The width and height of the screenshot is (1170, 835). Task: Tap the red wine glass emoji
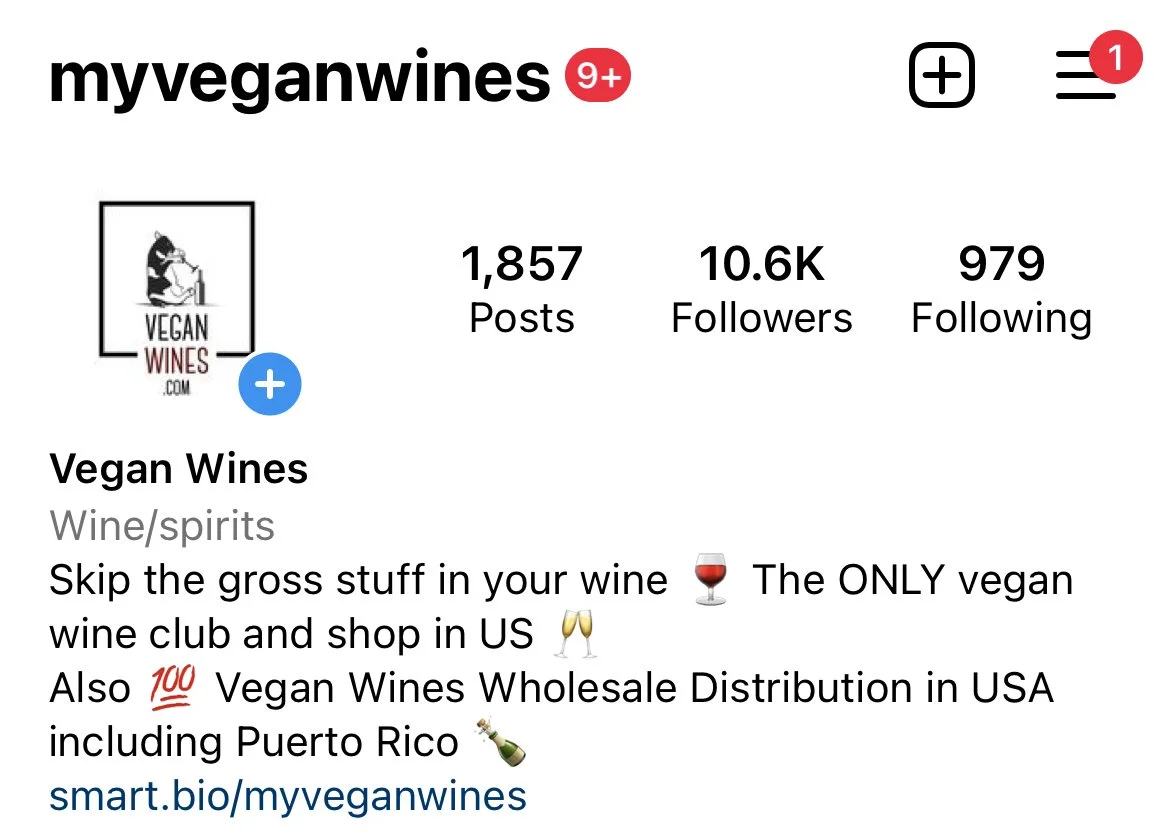(x=710, y=579)
